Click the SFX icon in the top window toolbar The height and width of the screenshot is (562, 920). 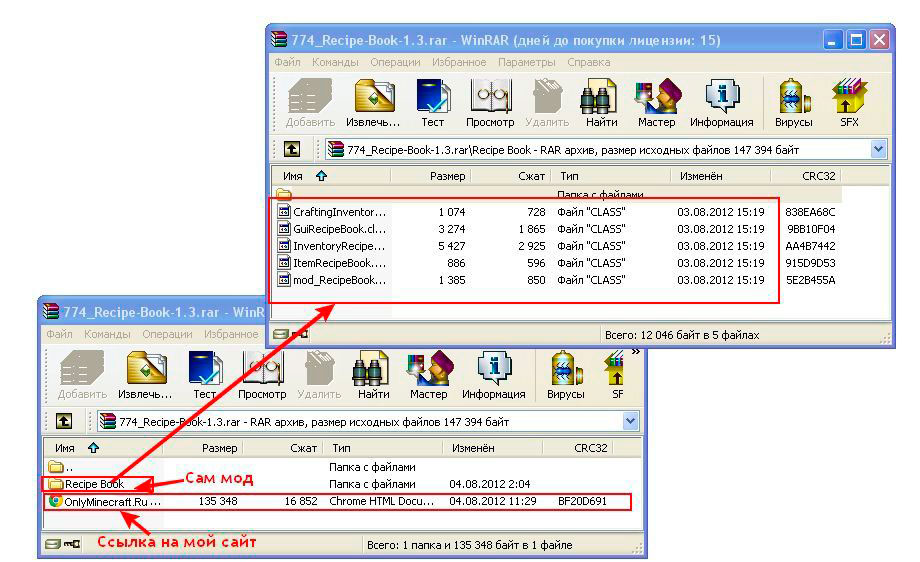848,103
